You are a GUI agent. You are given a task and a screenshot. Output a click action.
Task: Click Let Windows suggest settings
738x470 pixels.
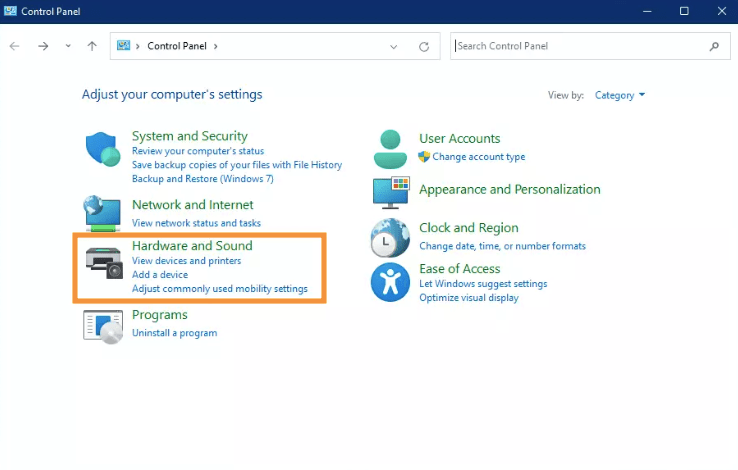tap(483, 284)
